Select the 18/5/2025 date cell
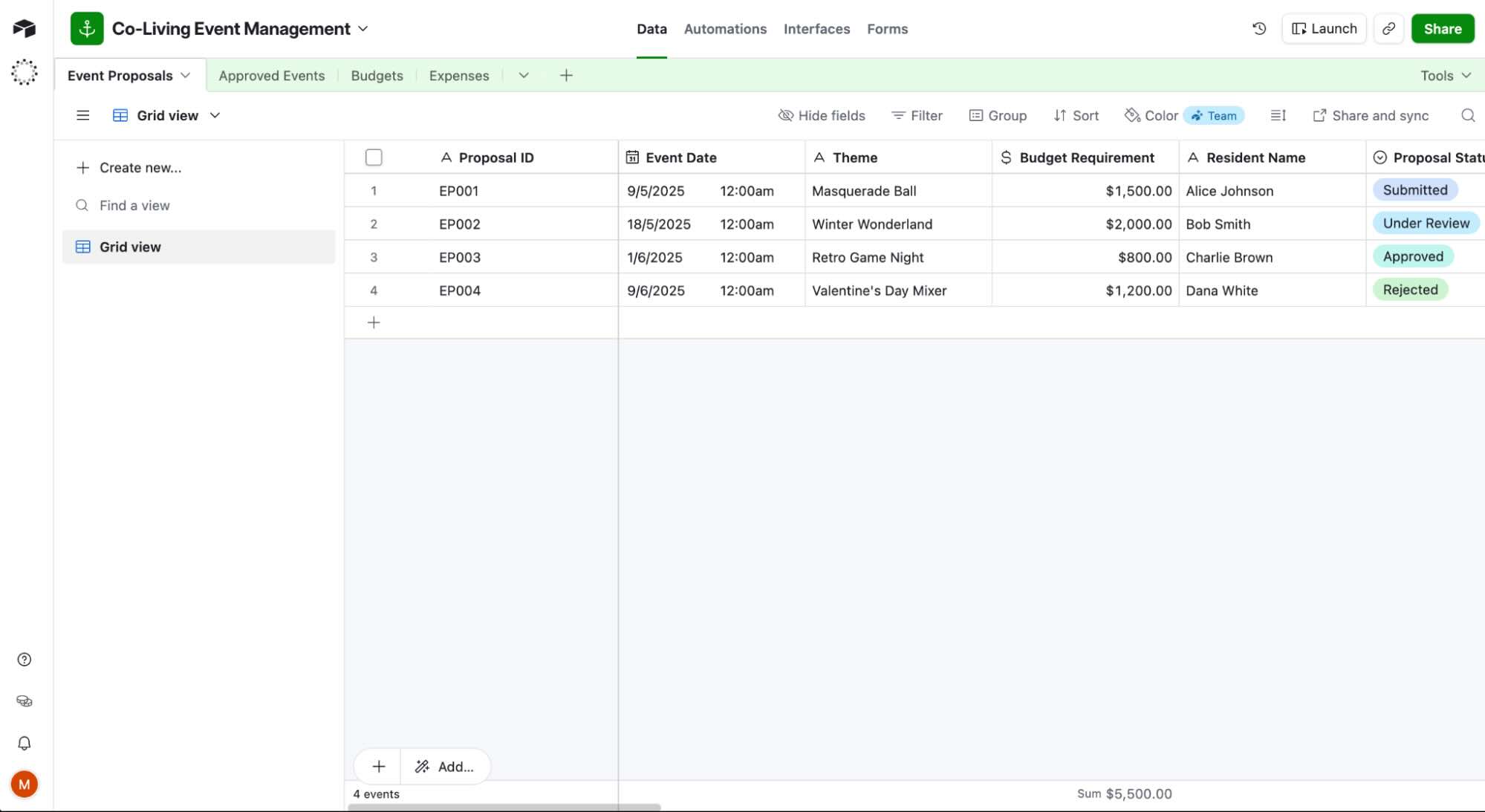This screenshot has width=1485, height=812. (x=712, y=224)
